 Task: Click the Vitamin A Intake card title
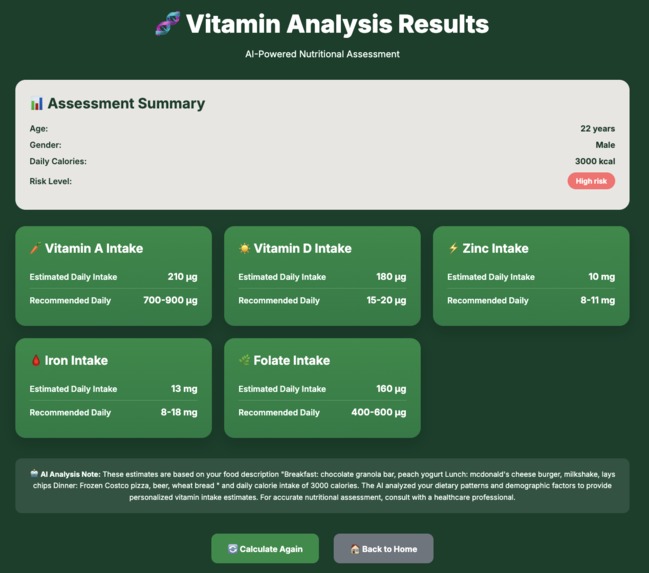point(94,248)
